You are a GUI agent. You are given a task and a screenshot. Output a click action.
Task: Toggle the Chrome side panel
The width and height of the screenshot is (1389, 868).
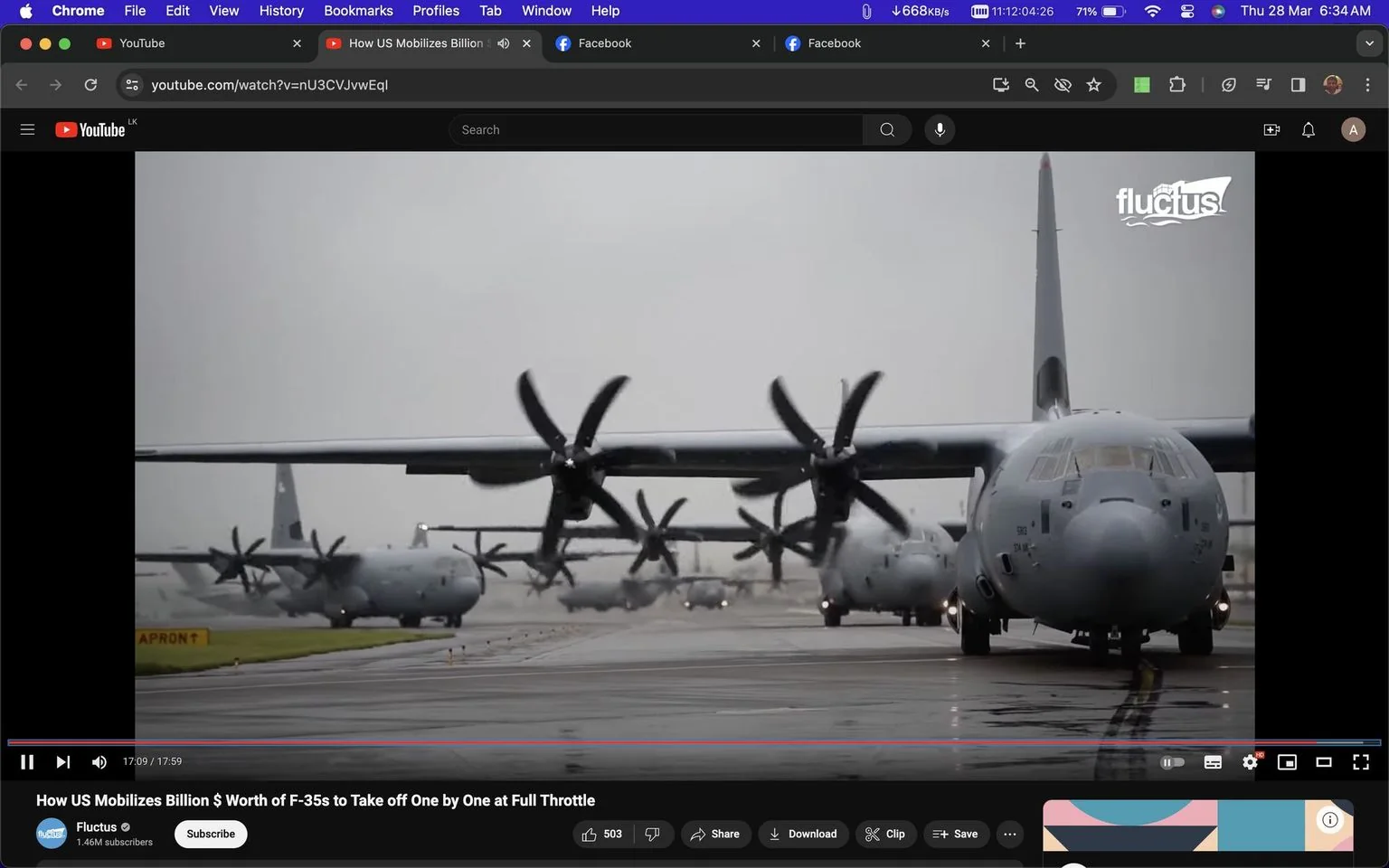pyautogui.click(x=1298, y=85)
